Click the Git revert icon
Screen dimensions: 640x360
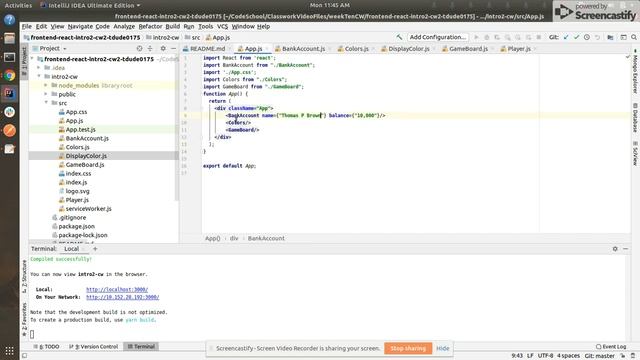597,37
